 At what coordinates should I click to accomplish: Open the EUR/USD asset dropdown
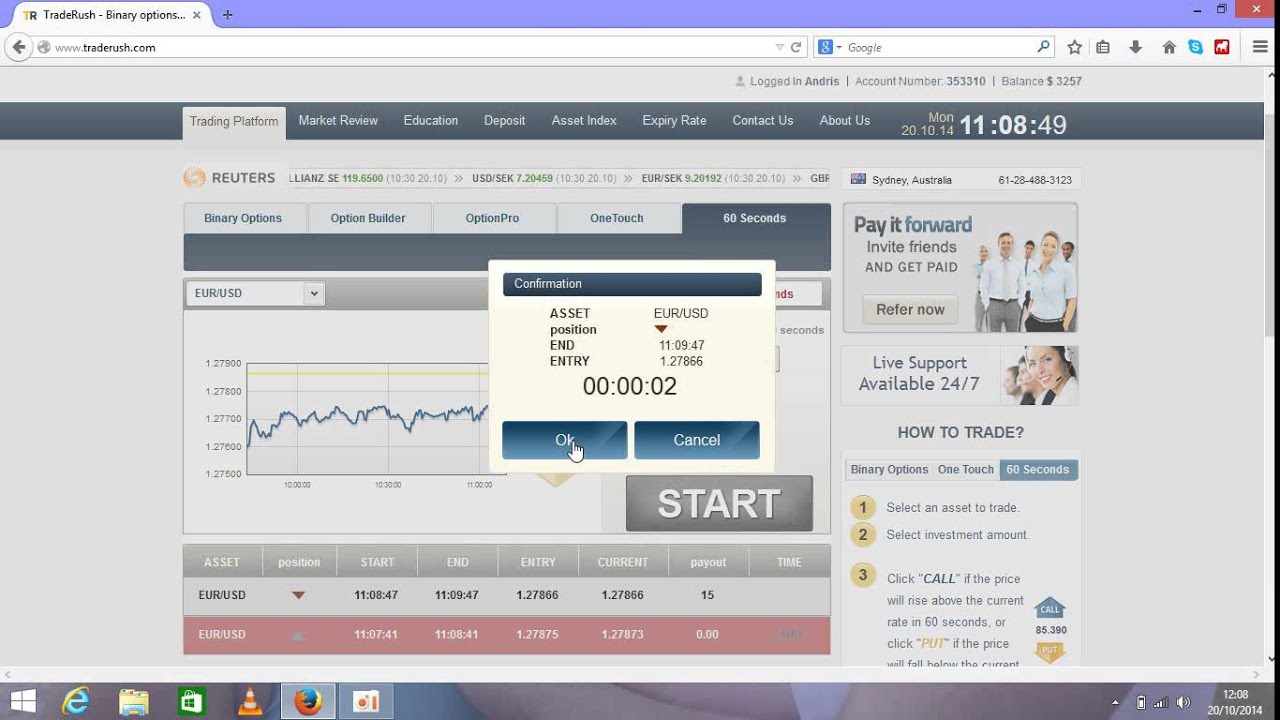tap(255, 293)
